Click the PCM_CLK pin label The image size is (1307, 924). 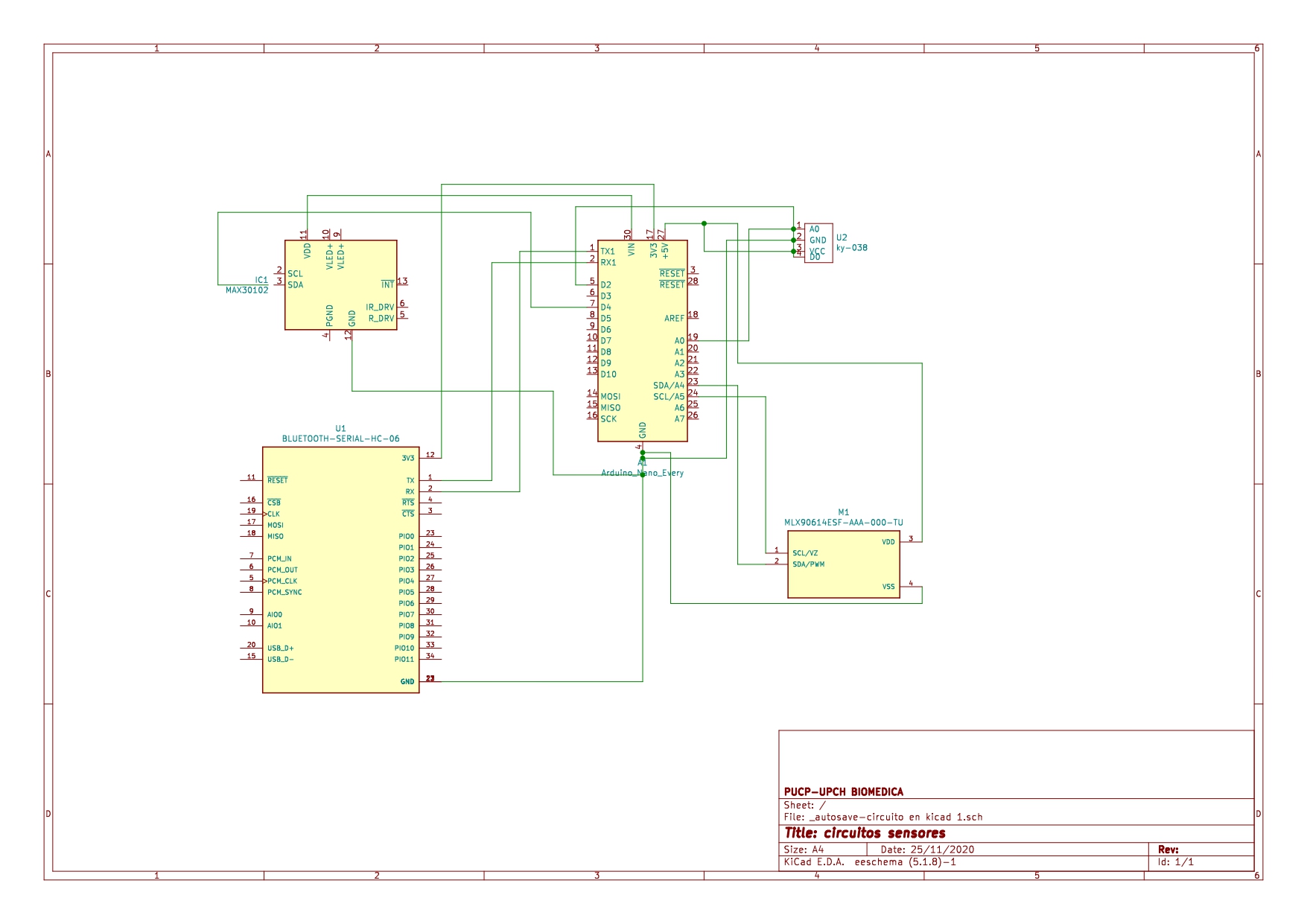coord(282,582)
